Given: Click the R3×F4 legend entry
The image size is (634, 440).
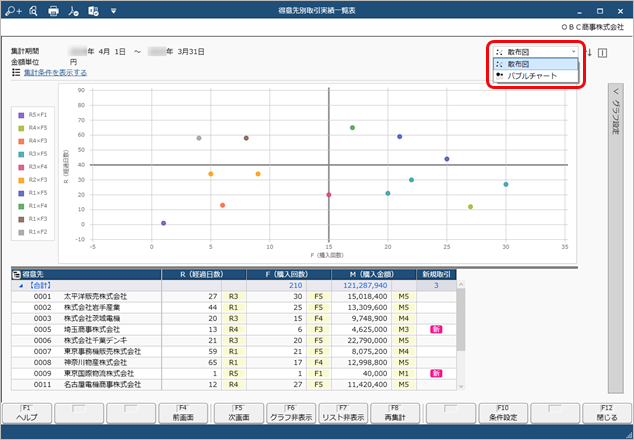Looking at the screenshot, I should point(33,167).
